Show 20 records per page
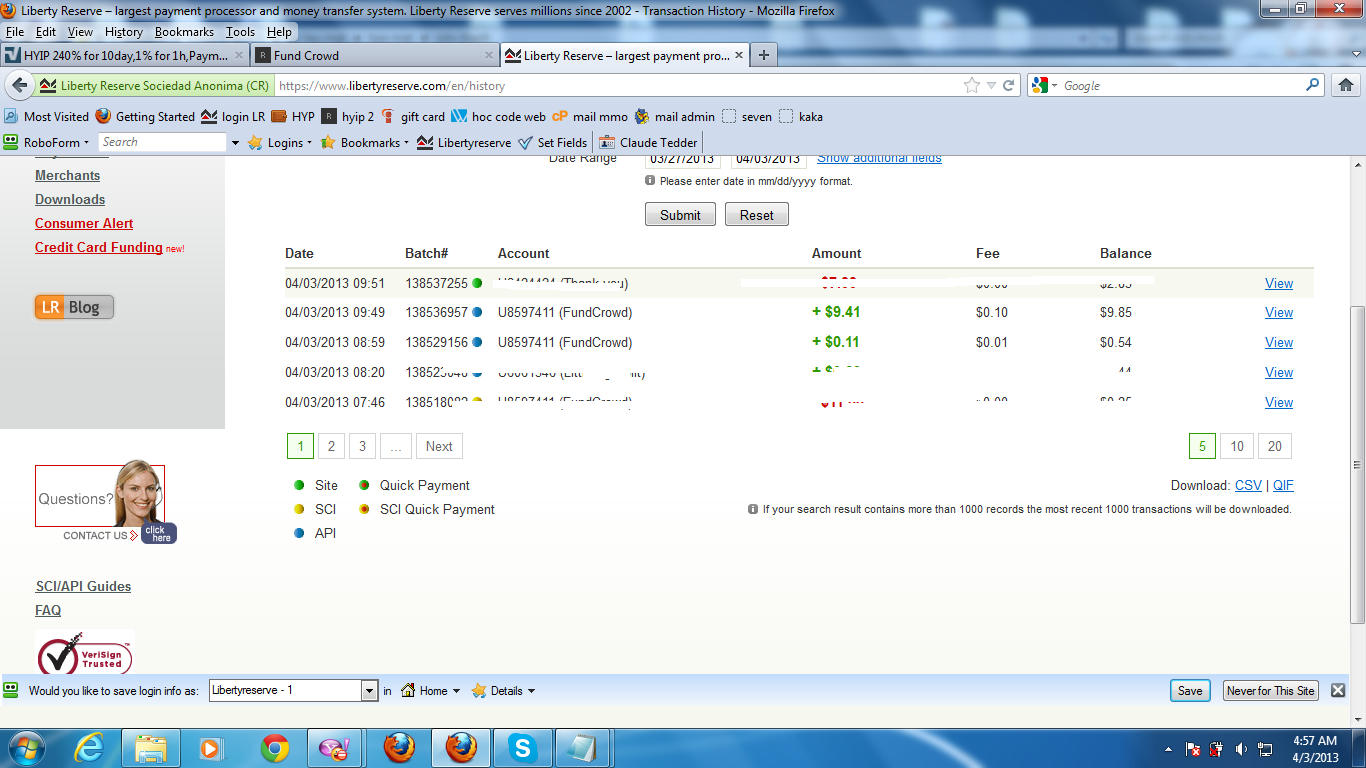Image resolution: width=1366 pixels, height=768 pixels. click(x=1274, y=446)
